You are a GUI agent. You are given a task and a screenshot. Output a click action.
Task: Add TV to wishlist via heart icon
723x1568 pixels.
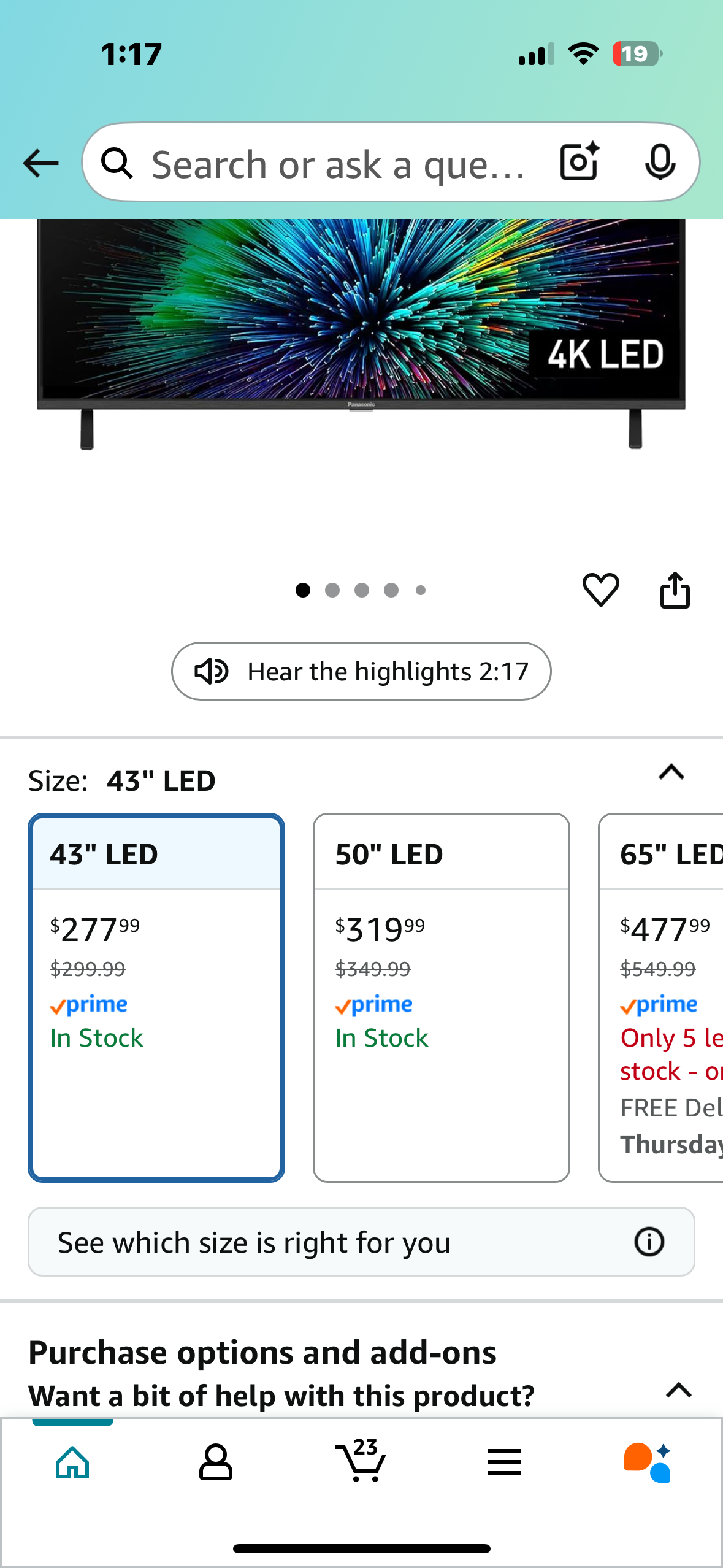[600, 590]
